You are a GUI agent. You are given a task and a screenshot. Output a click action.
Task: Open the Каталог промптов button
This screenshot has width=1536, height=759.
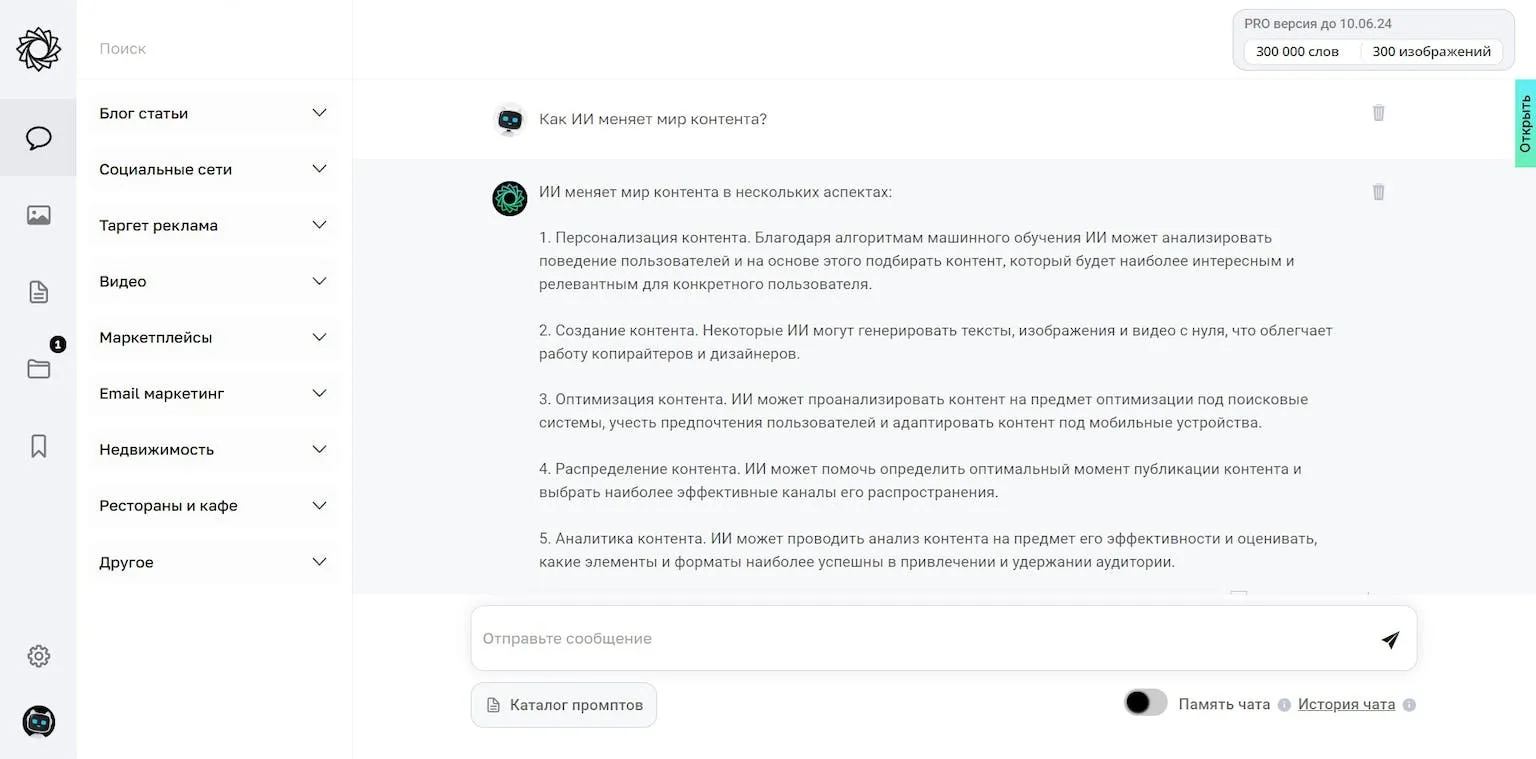click(x=564, y=705)
